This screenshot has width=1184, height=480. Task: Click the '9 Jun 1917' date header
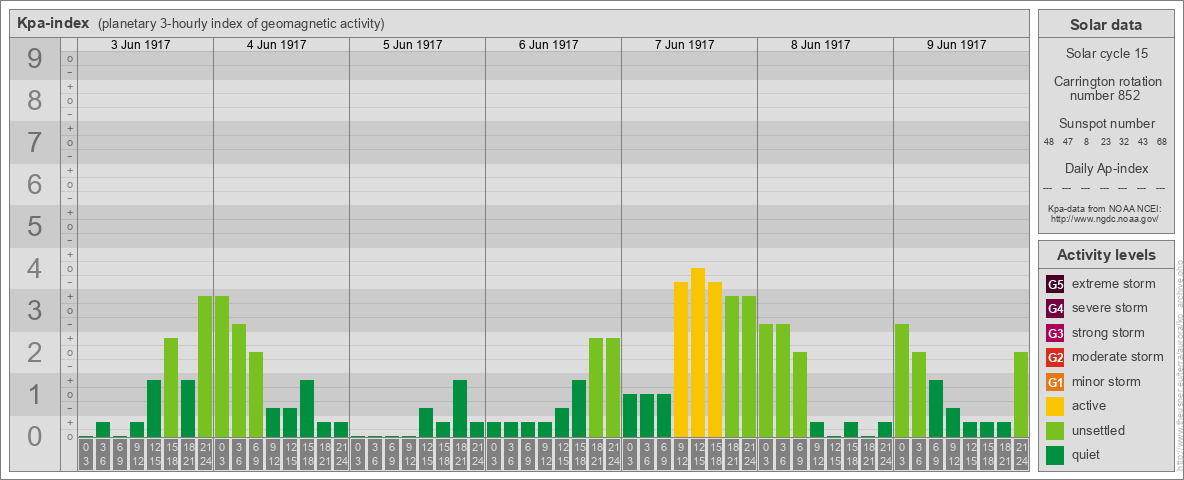[956, 45]
